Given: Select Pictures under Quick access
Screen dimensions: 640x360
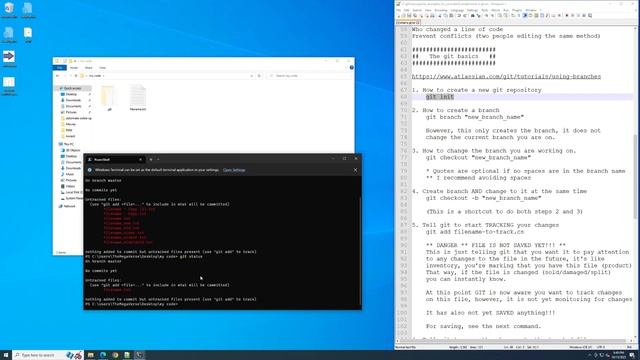Looking at the screenshot, I should point(71,112).
